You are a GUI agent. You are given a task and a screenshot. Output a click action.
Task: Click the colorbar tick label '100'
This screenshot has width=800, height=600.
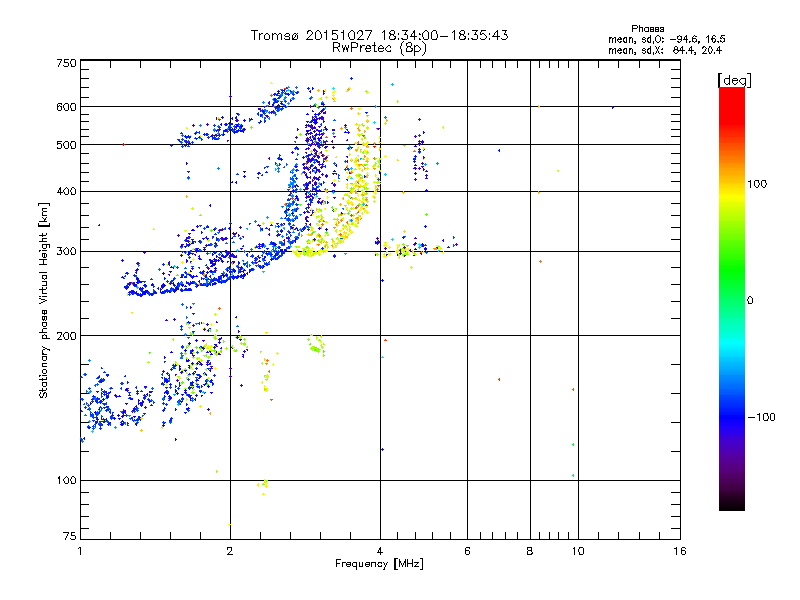(x=757, y=184)
